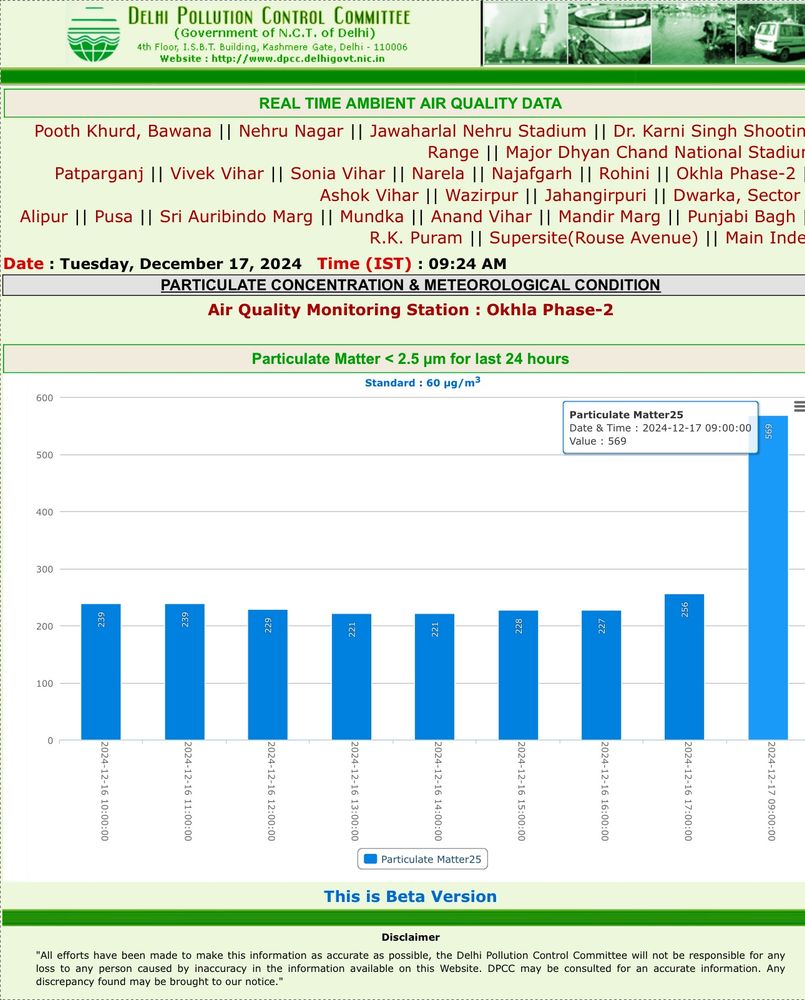Screen dimensions: 805x1000
Task: Open the Sri Auribindo Marg station link
Action: point(236,217)
